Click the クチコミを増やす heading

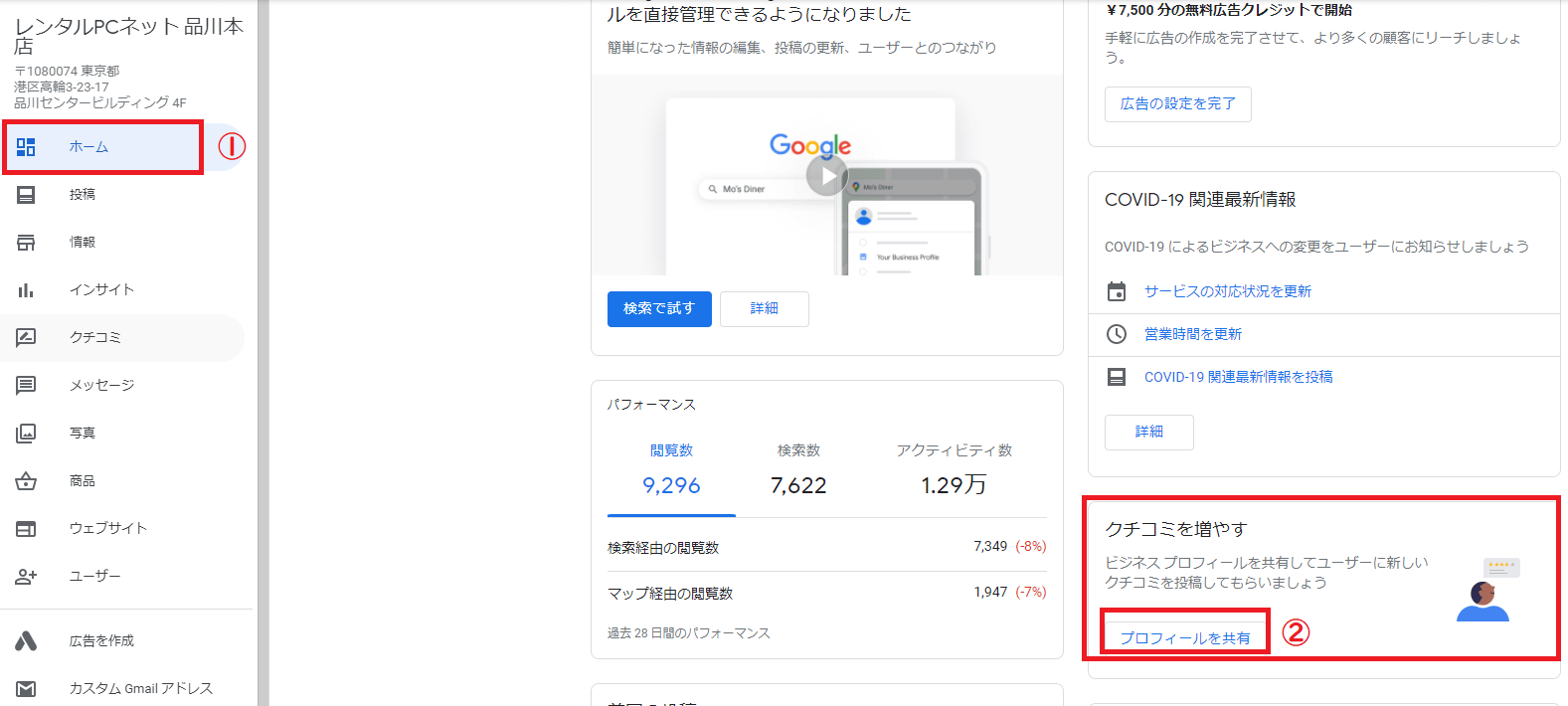(x=1176, y=529)
